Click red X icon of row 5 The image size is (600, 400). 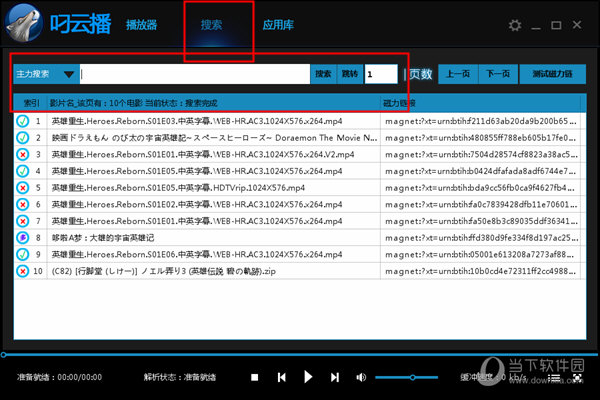[23, 188]
